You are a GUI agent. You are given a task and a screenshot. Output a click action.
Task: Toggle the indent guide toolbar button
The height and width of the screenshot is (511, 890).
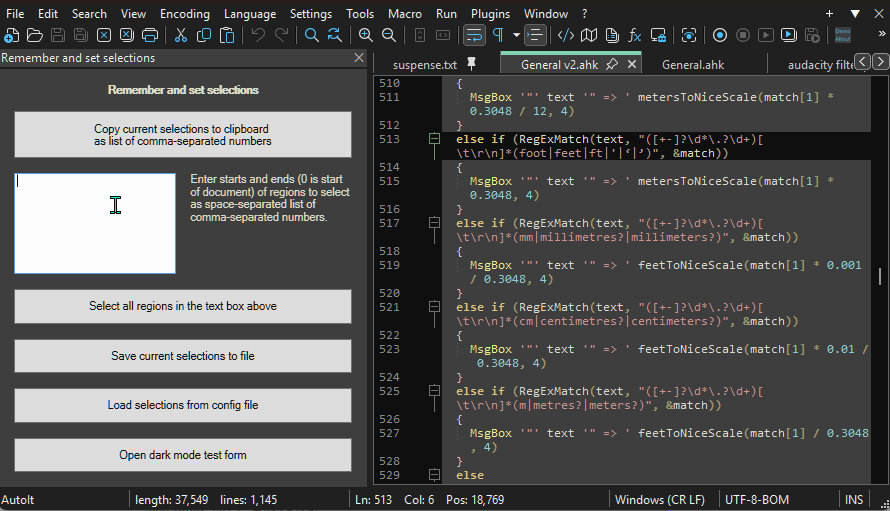[535, 35]
